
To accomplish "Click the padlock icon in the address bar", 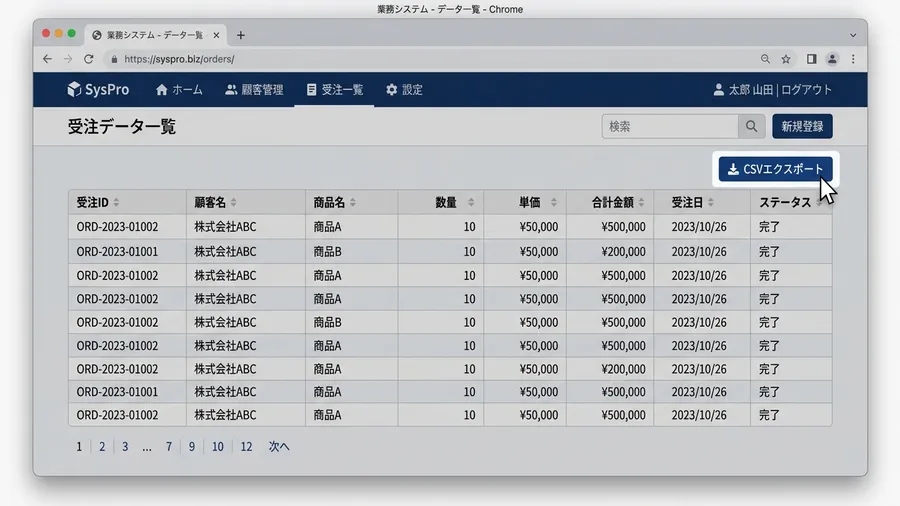I will tap(114, 59).
